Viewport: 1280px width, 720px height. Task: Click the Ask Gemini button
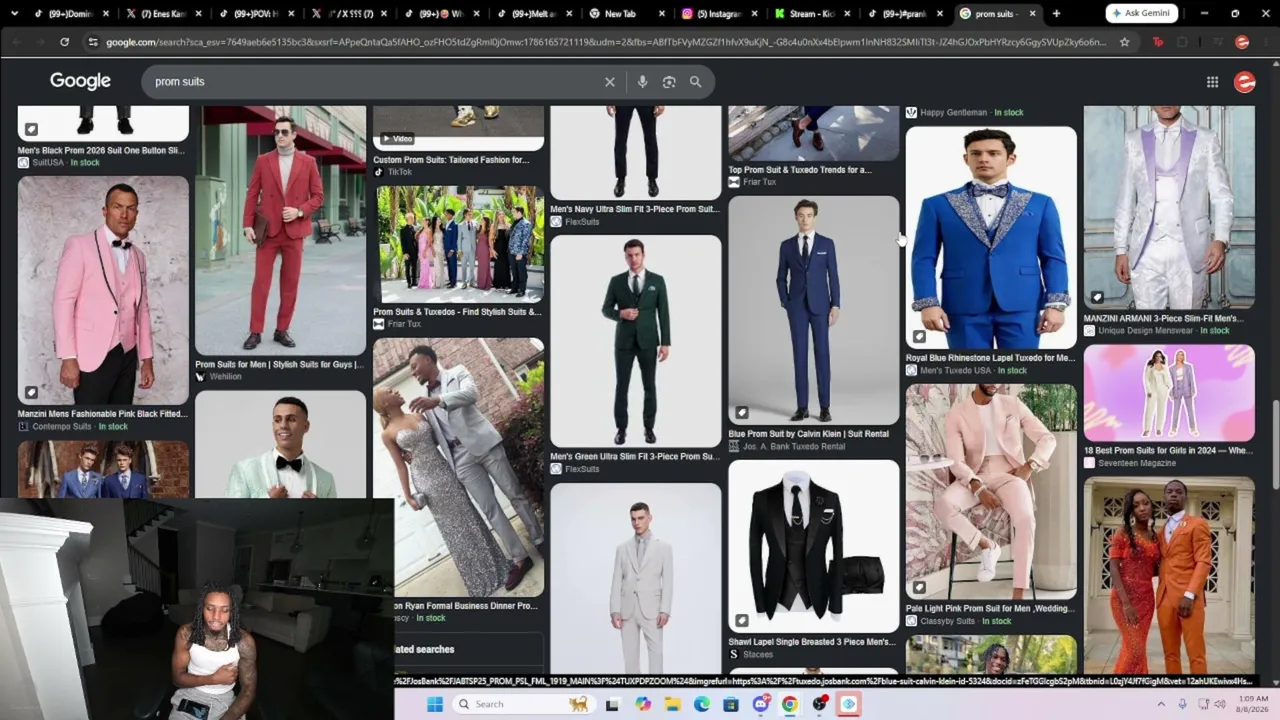1142,14
